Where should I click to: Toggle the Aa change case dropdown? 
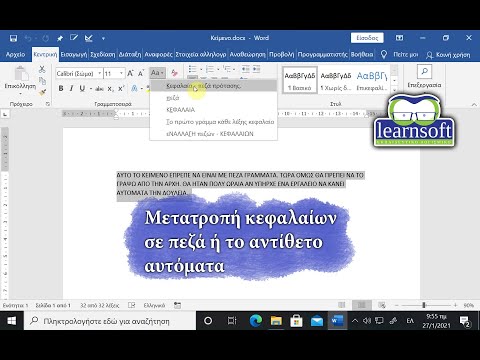157,73
